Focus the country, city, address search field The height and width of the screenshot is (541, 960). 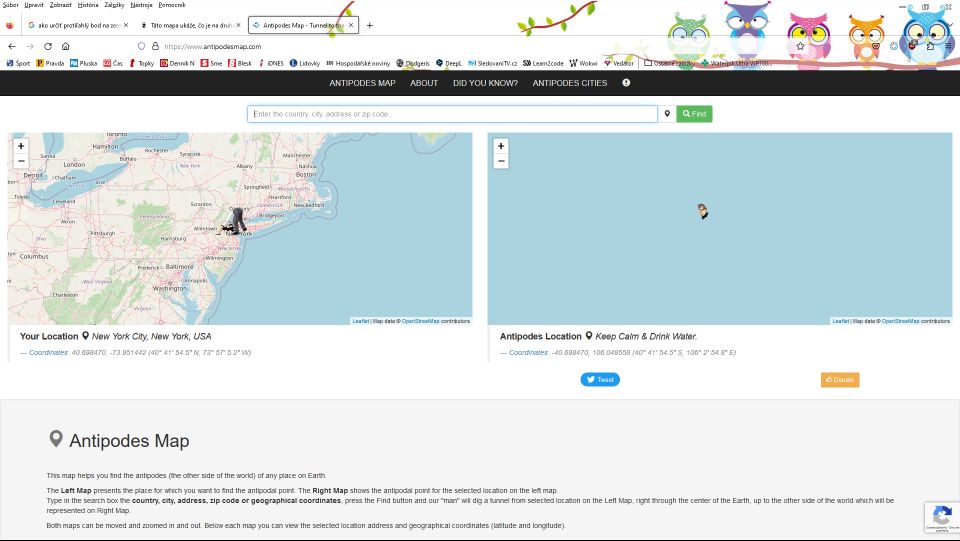tap(452, 114)
